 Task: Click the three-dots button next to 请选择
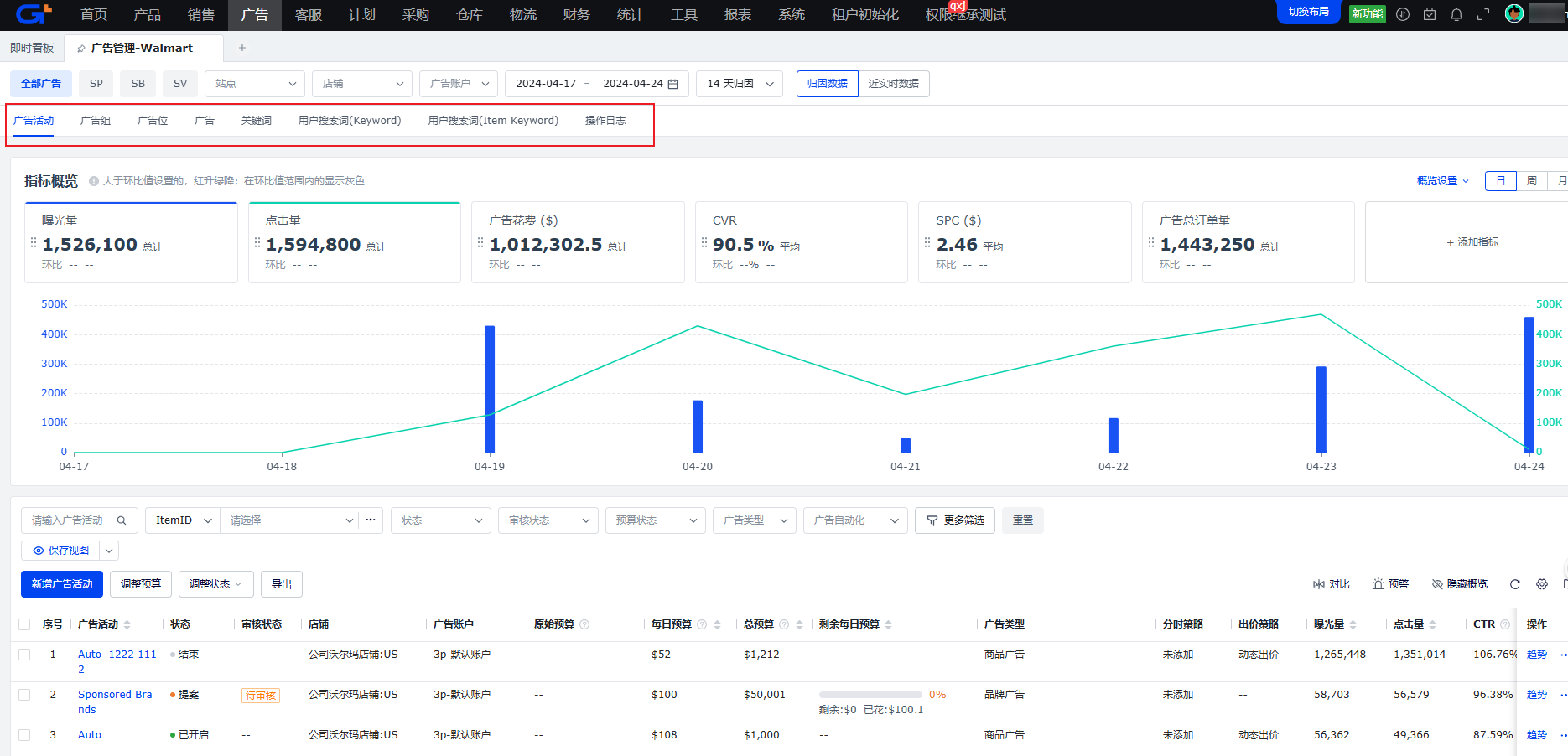(x=371, y=520)
